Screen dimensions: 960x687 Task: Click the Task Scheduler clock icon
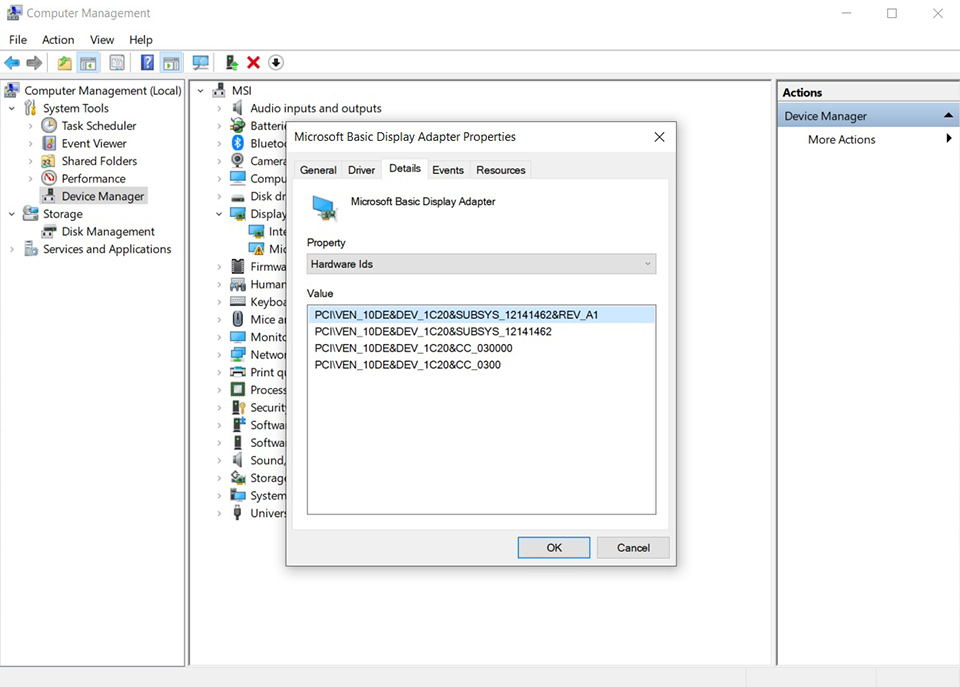[49, 126]
